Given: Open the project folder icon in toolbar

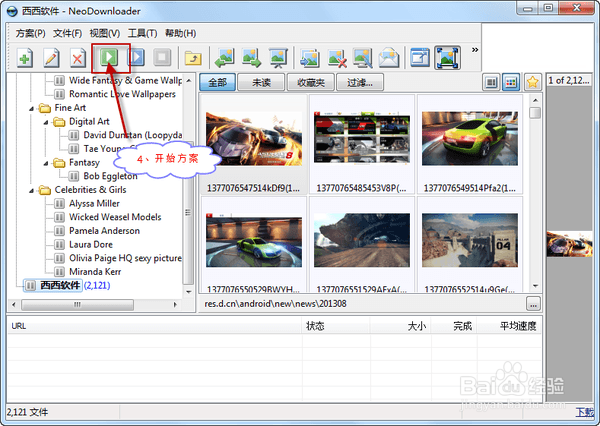Looking at the screenshot, I should [x=194, y=58].
